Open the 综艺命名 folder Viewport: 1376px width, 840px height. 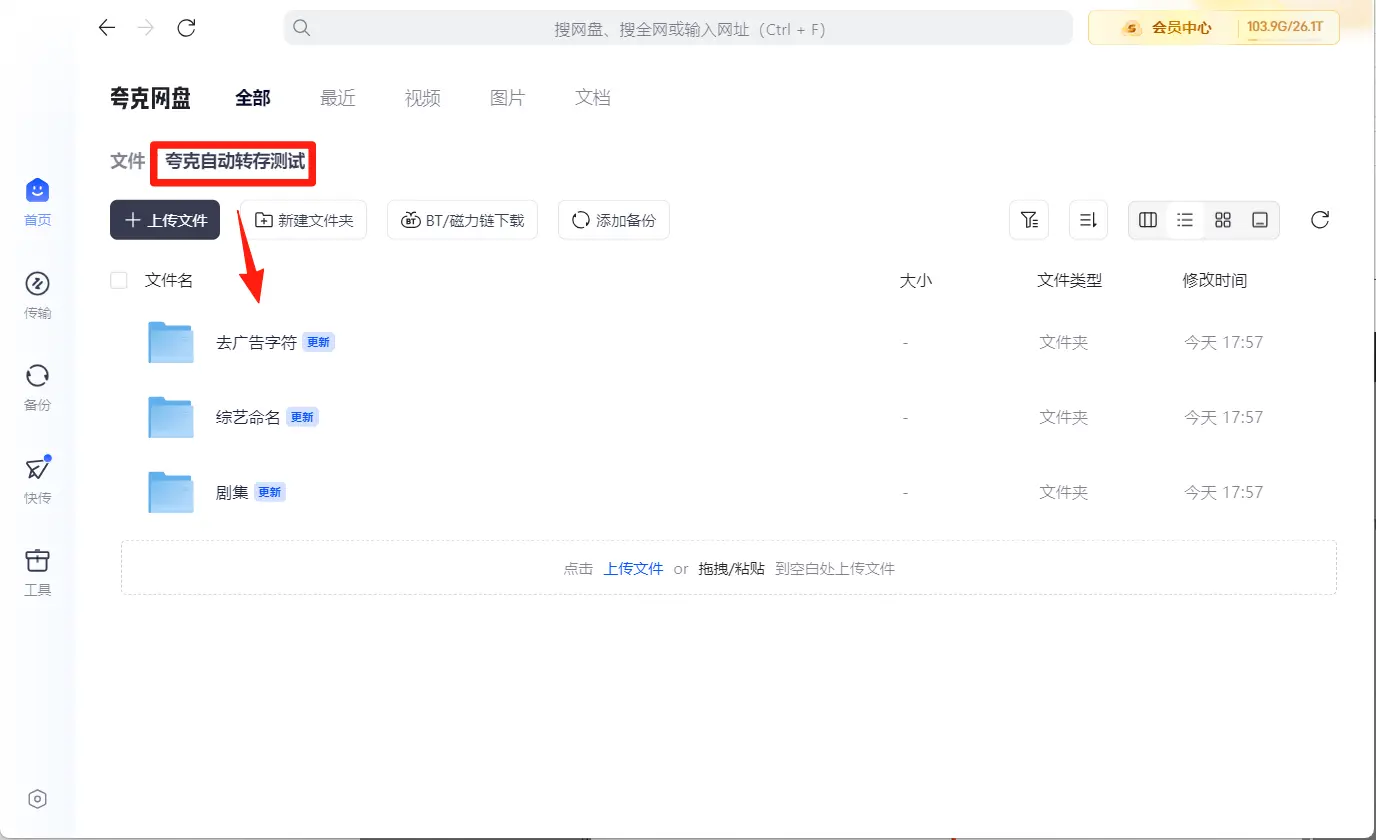248,417
